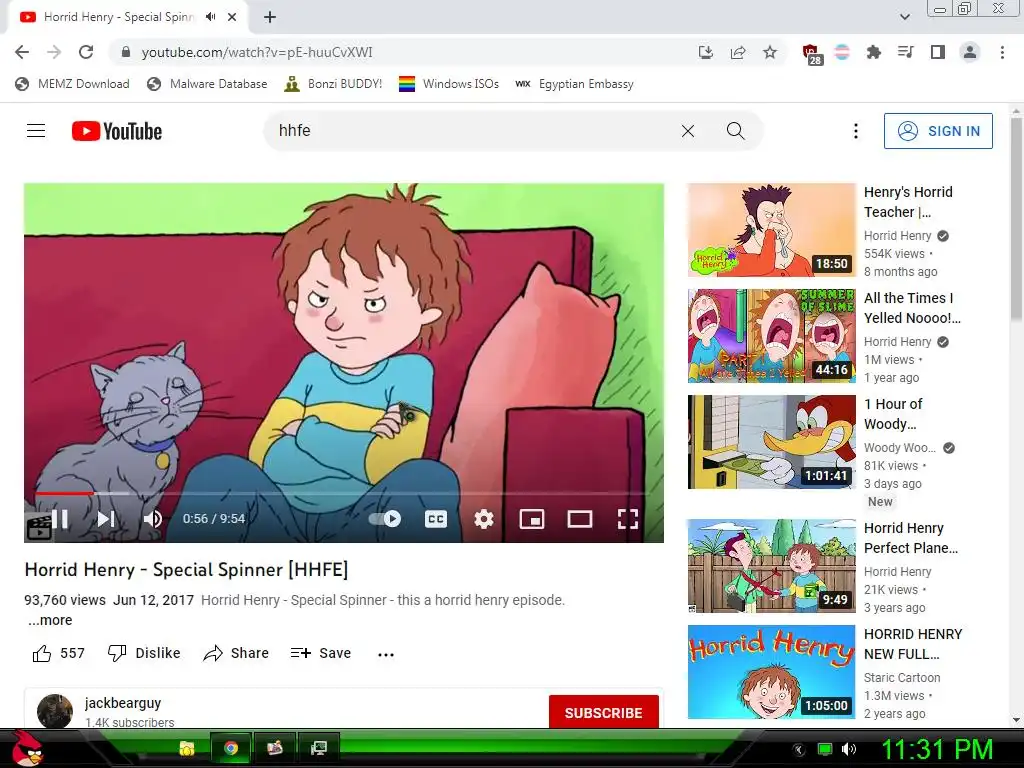1024x768 pixels.
Task: Open MEMZ Download bookmark
Action: [x=72, y=84]
